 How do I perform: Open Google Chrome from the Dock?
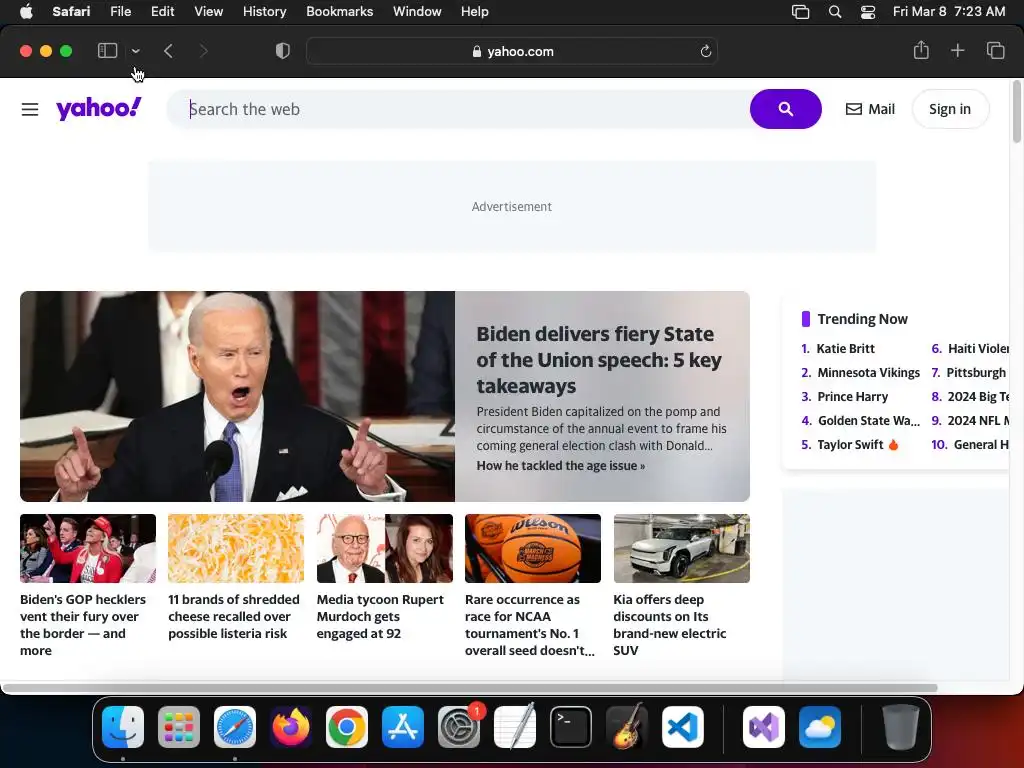point(347,727)
